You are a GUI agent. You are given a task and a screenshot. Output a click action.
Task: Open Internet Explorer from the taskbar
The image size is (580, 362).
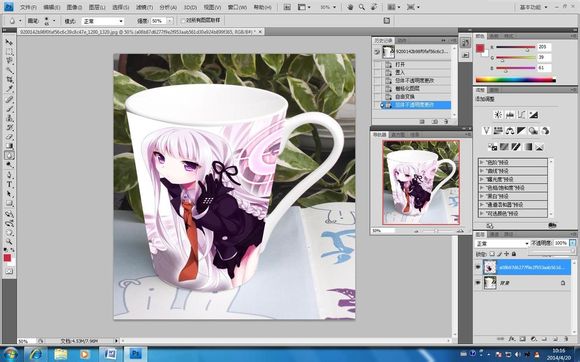(x=36, y=354)
